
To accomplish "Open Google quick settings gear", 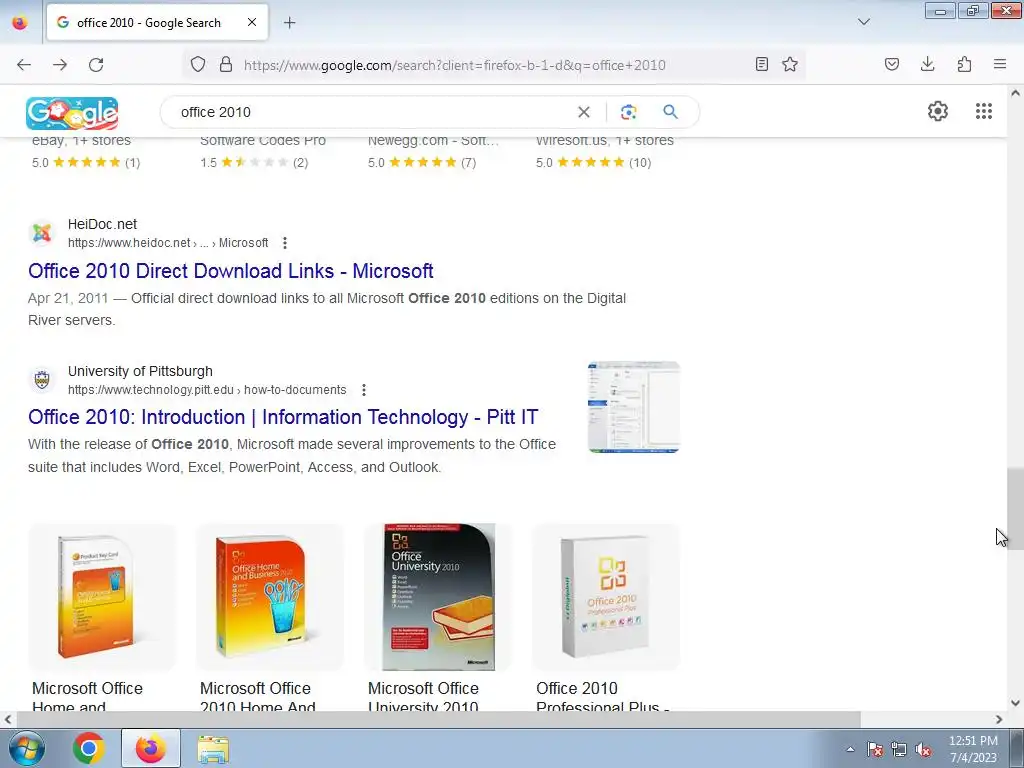I will click(x=938, y=111).
